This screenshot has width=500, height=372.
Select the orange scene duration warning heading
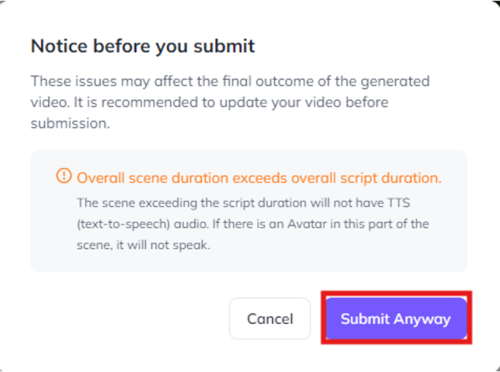259,178
